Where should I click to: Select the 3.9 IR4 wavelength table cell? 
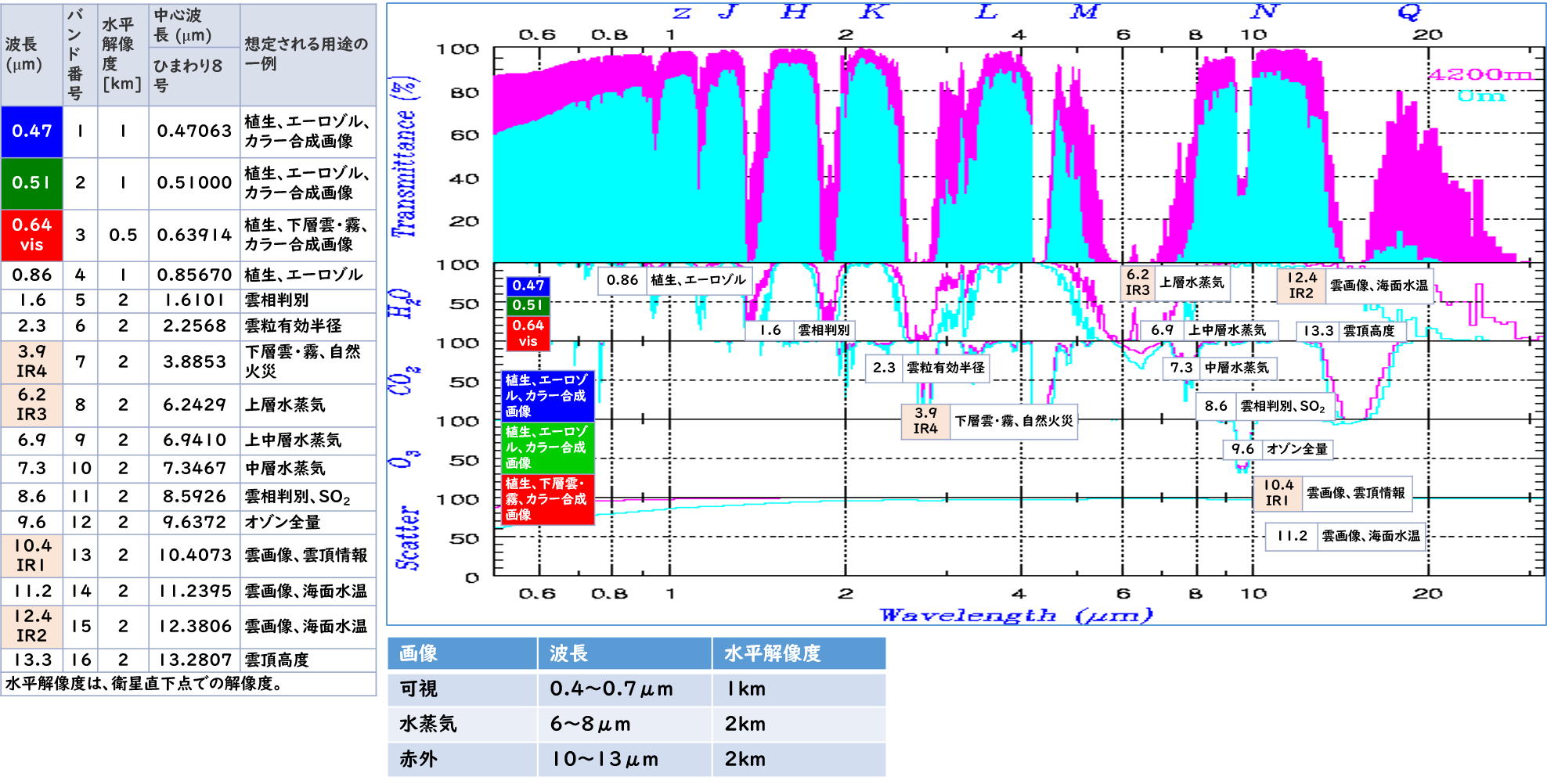31,361
